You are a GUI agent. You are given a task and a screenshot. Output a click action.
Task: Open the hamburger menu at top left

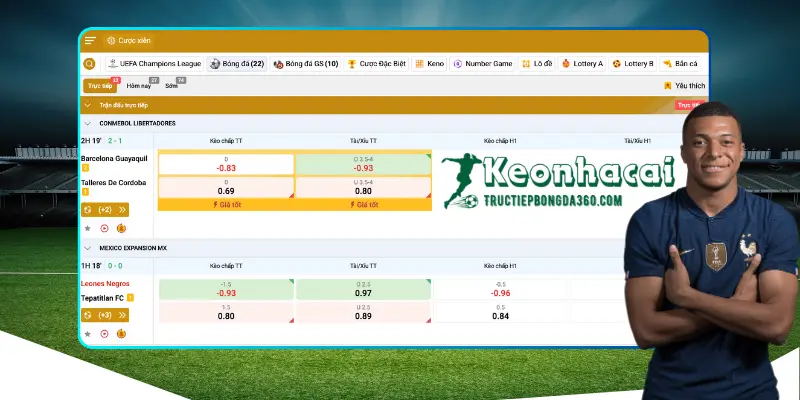(91, 41)
